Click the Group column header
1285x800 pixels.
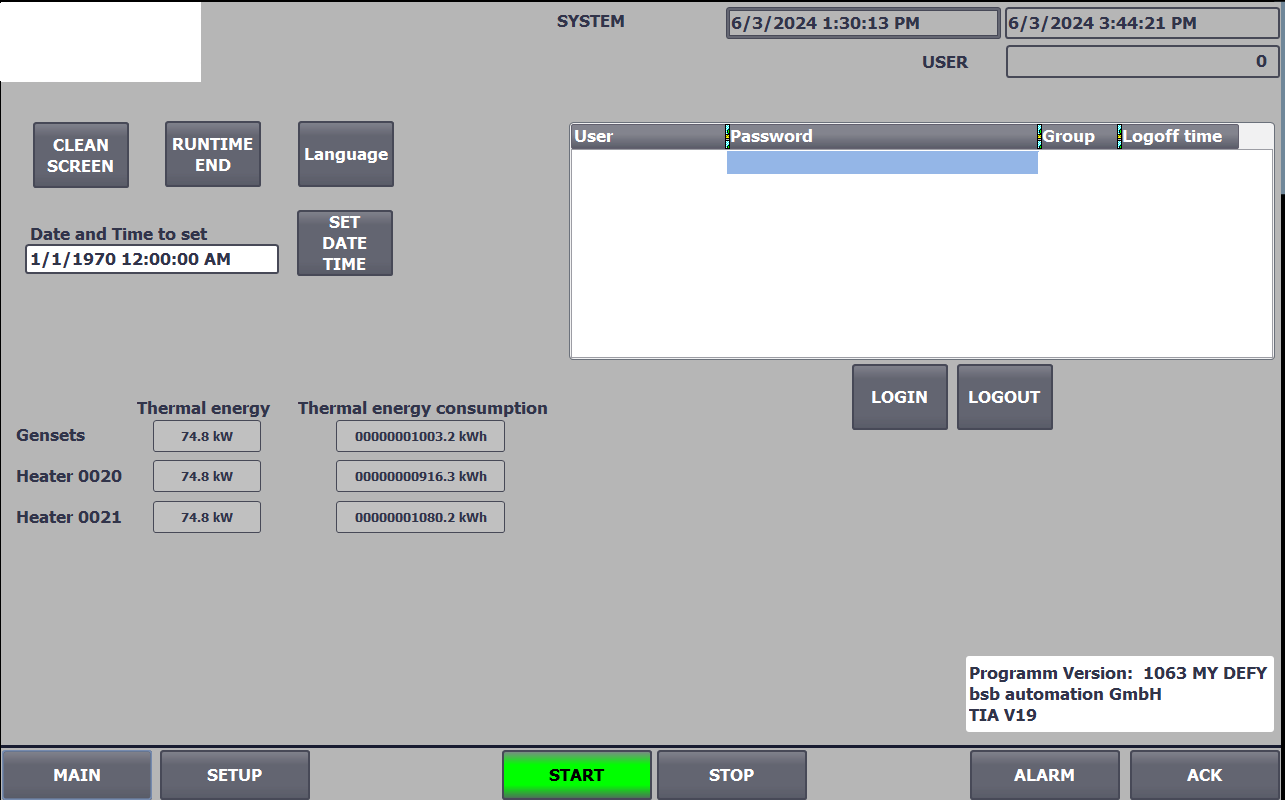(x=1077, y=137)
